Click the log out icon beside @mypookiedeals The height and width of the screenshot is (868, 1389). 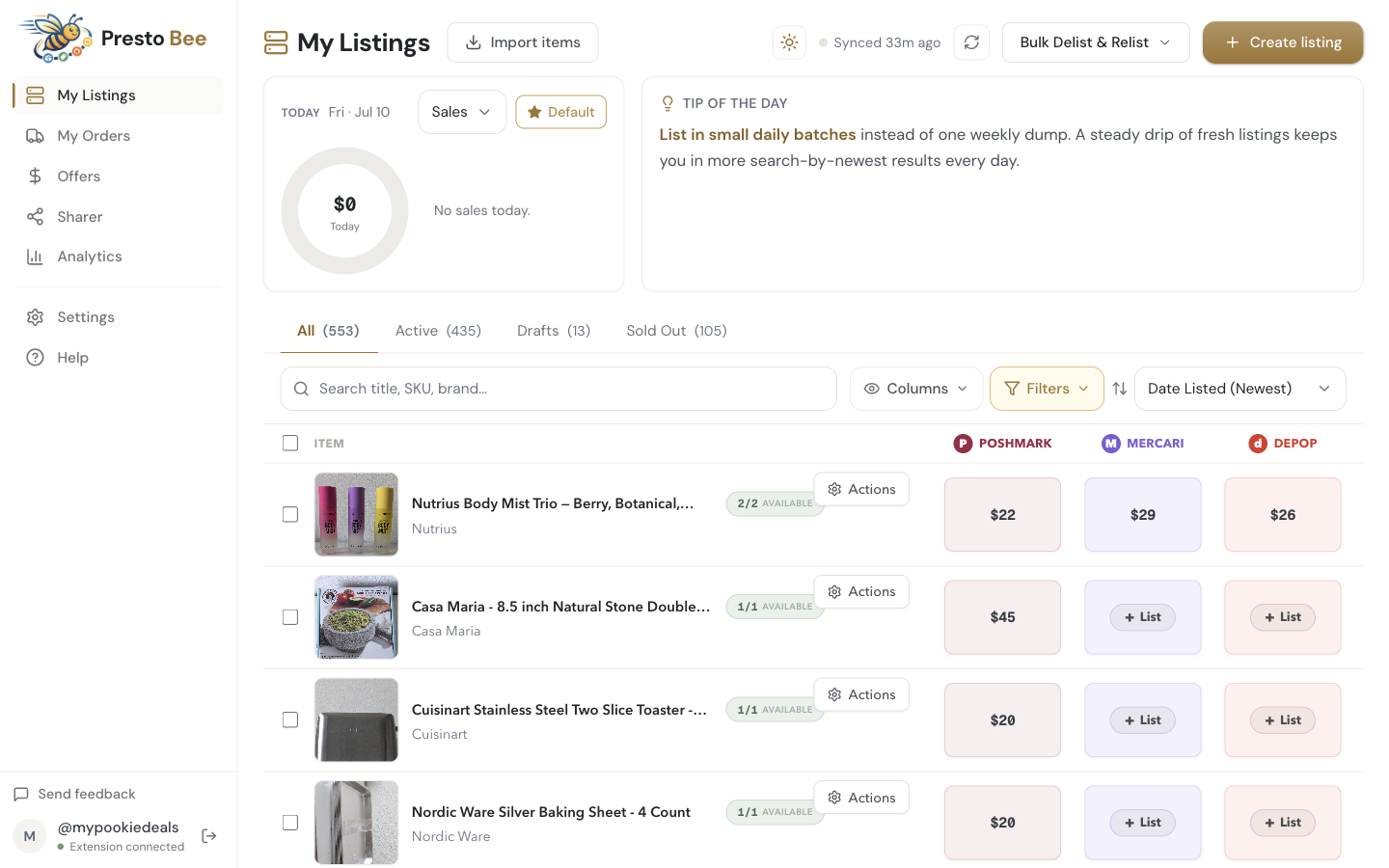(209, 836)
